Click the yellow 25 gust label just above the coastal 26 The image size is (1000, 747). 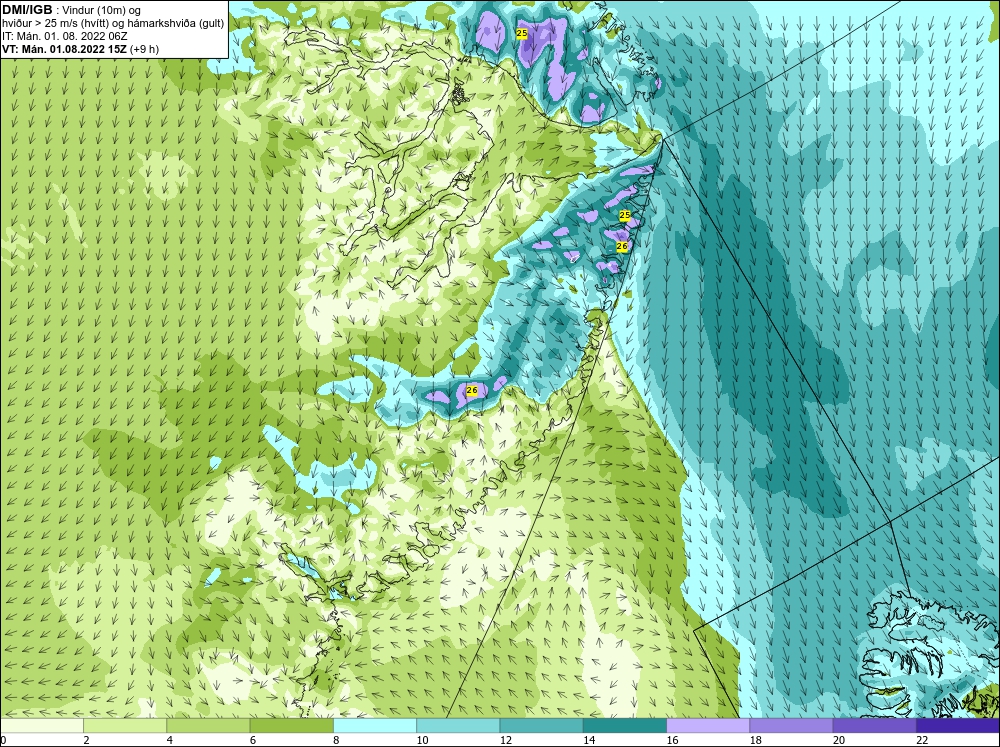click(625, 216)
